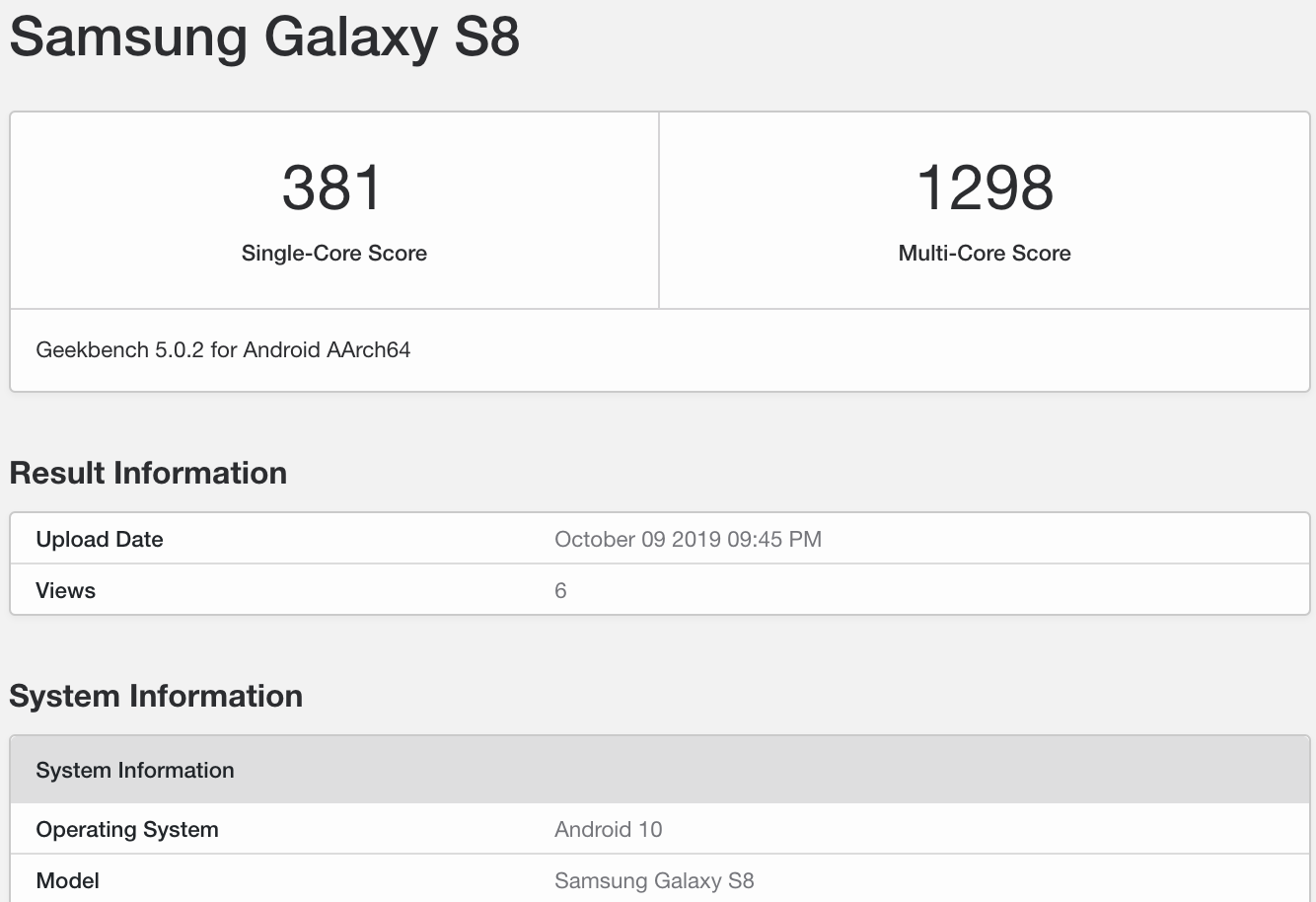Click the Geekbench 5.0.2 version text
Screen dimensions: 1316x902
[119, 349]
